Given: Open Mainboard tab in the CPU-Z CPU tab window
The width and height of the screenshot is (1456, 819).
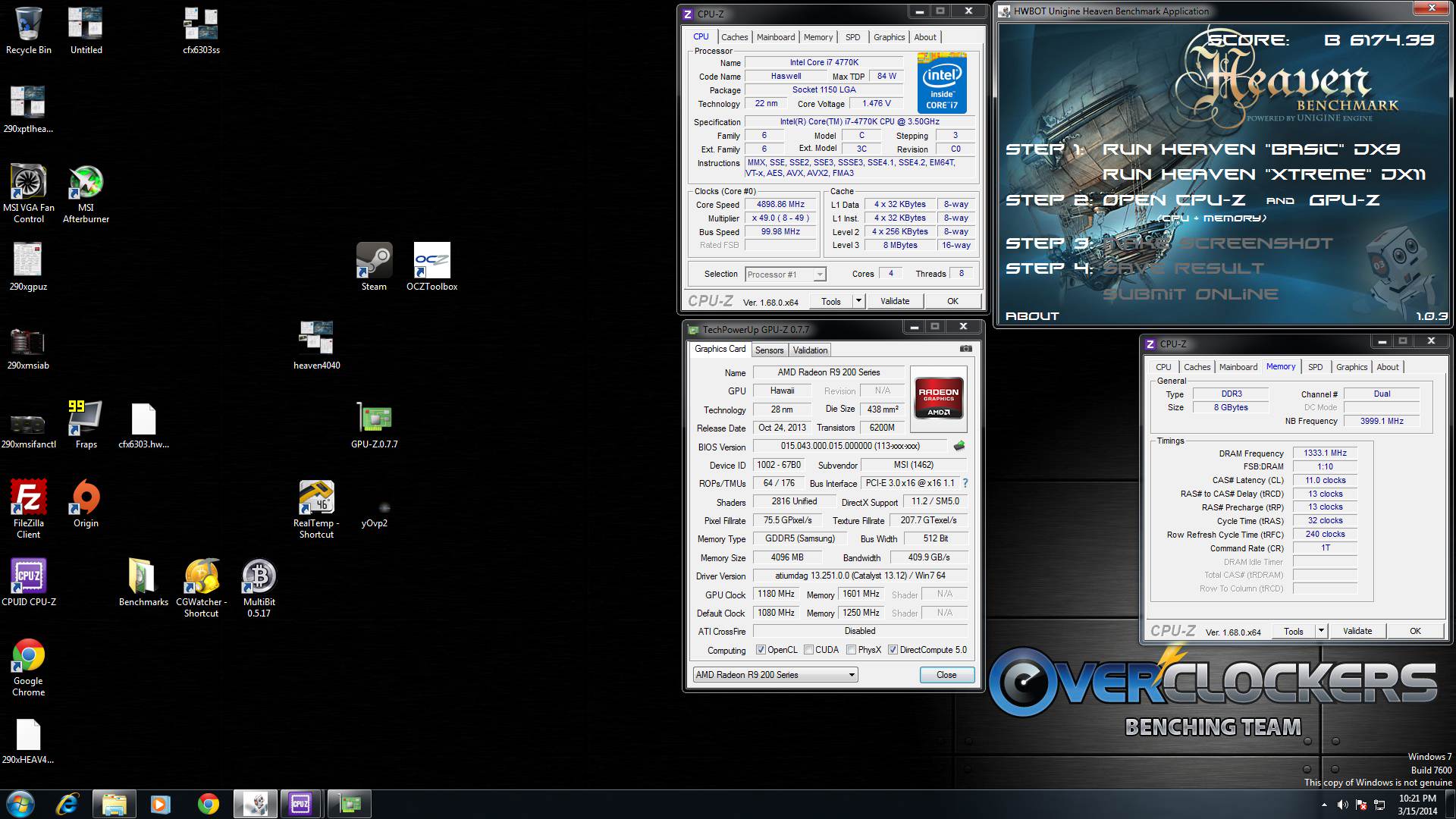Looking at the screenshot, I should coord(776,37).
